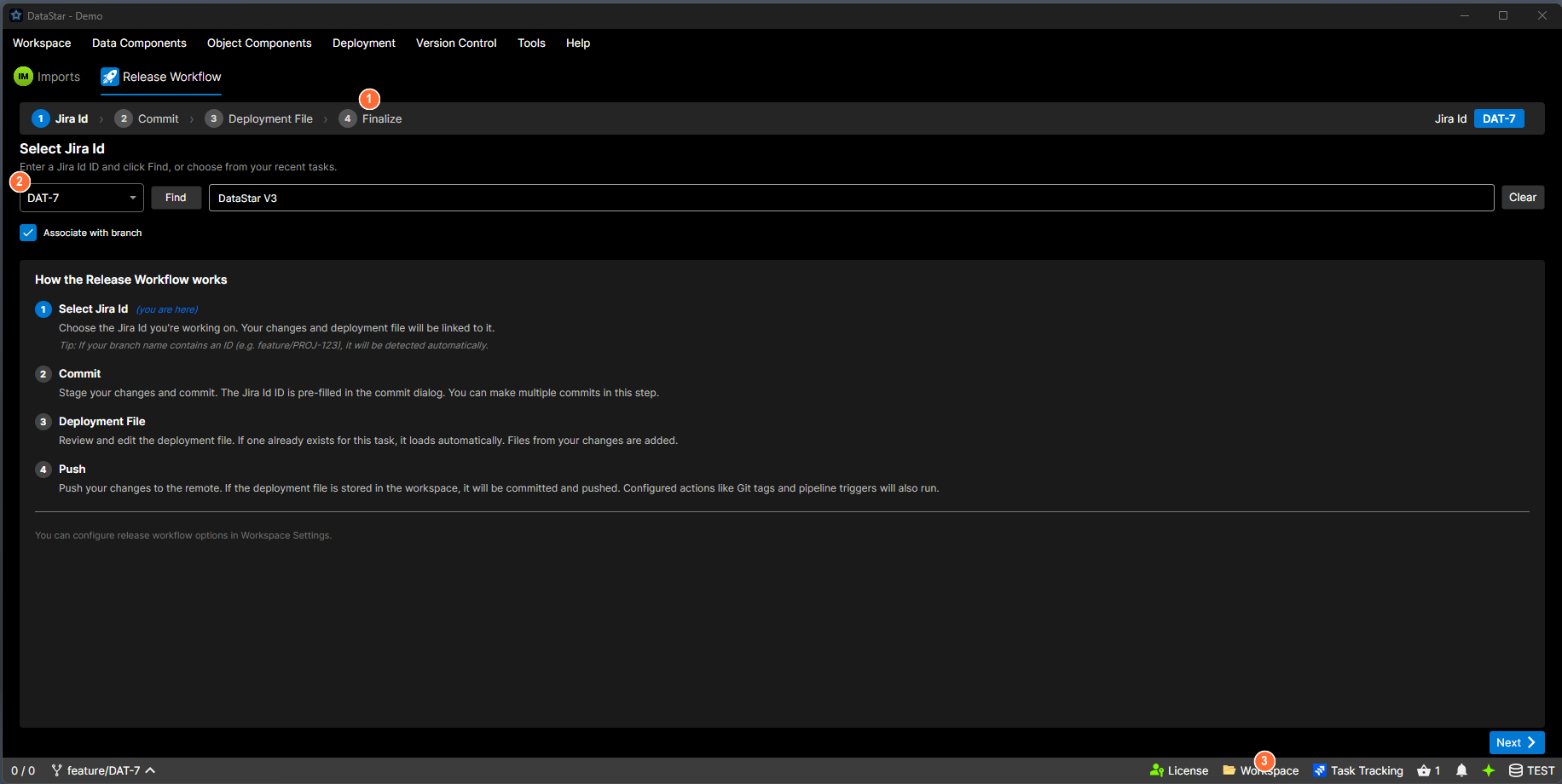1562x784 pixels.
Task: Open Task Tracking (Jira) status item
Action: tap(1358, 770)
